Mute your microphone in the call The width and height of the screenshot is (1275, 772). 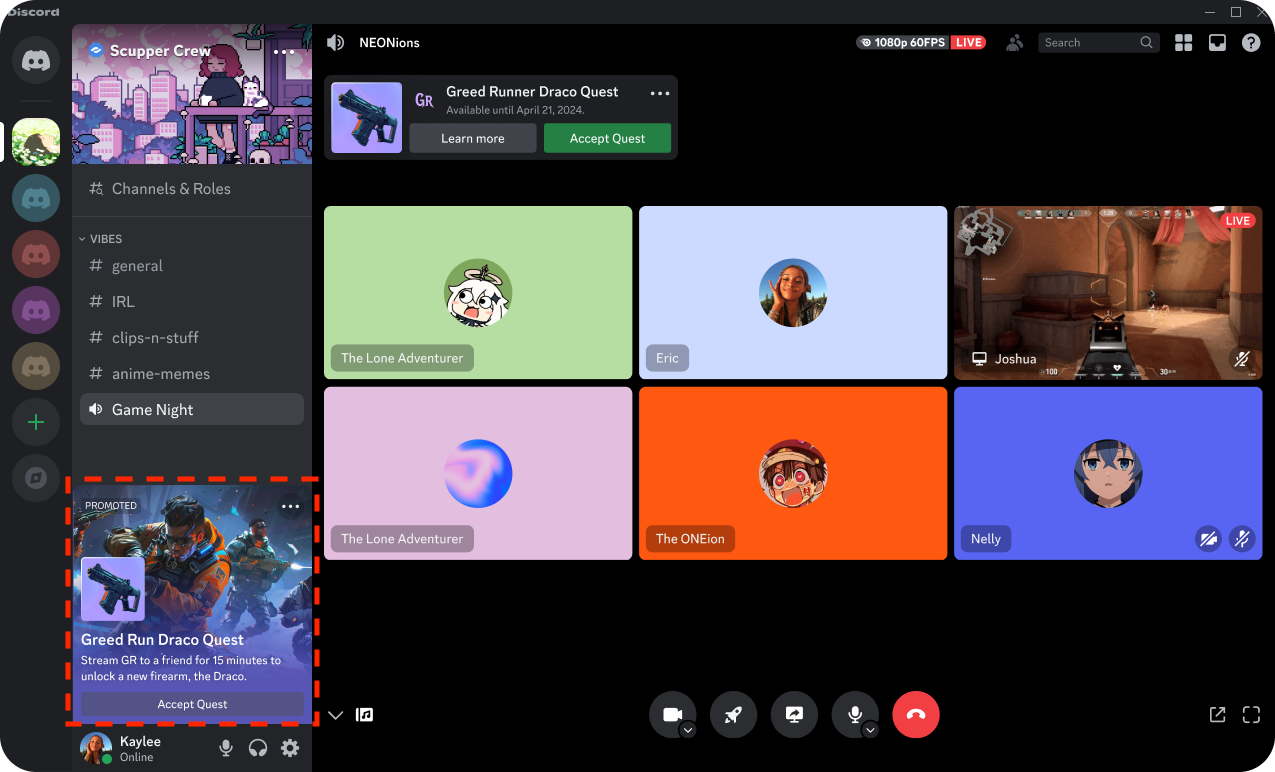854,712
